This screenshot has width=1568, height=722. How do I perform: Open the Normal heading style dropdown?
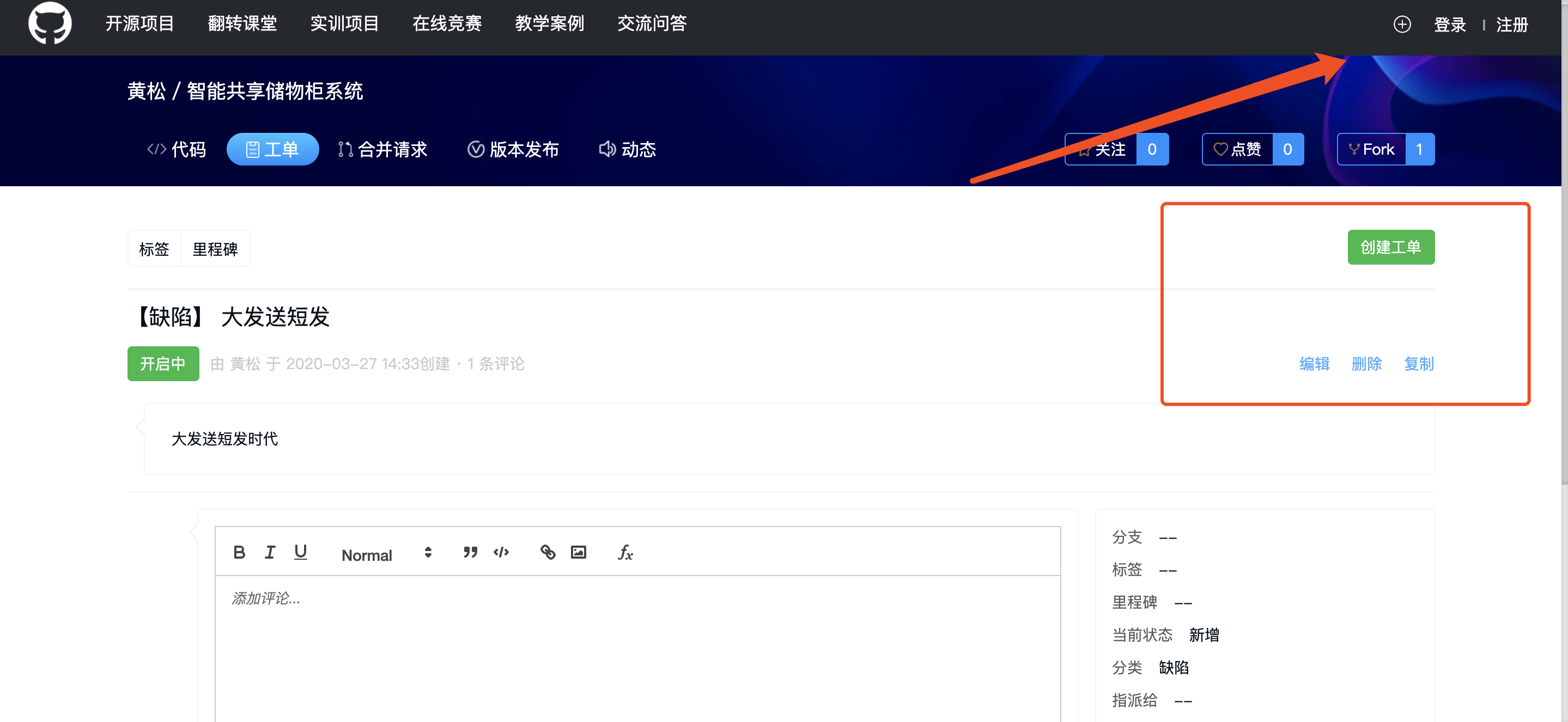[386, 554]
